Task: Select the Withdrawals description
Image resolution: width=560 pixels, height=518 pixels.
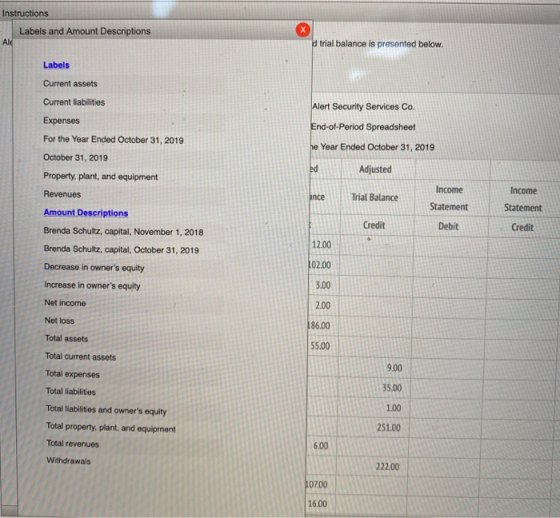Action: coord(69,460)
